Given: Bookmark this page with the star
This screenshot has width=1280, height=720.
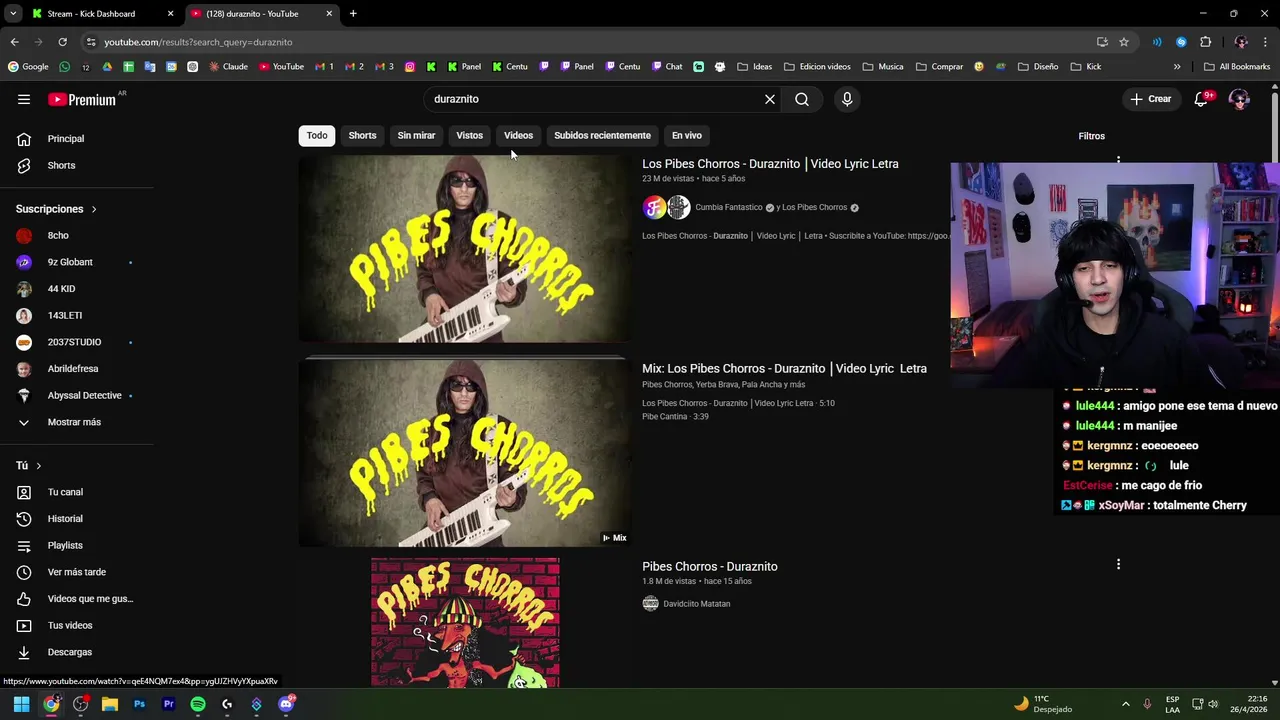Looking at the screenshot, I should pyautogui.click(x=1124, y=42).
